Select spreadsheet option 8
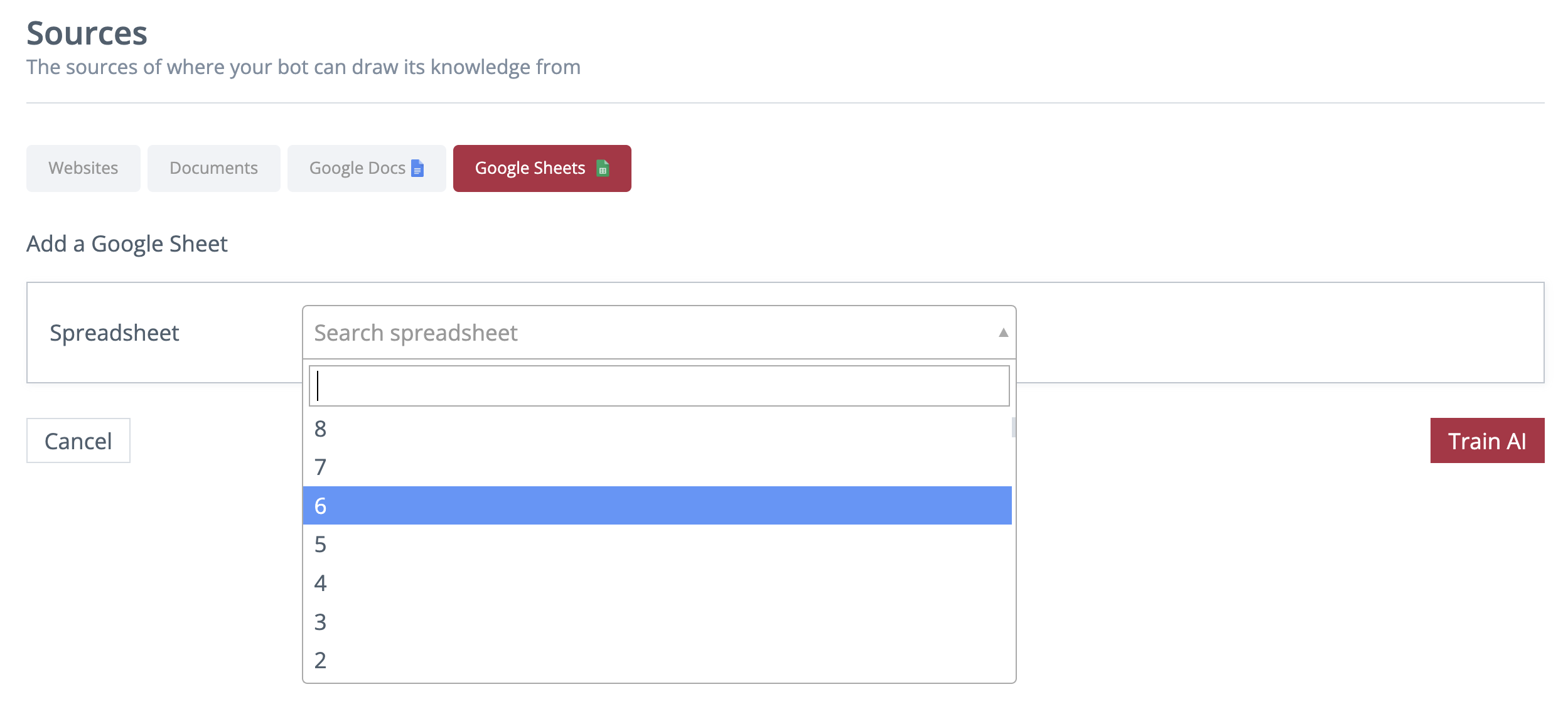1568x704 pixels. tap(657, 429)
